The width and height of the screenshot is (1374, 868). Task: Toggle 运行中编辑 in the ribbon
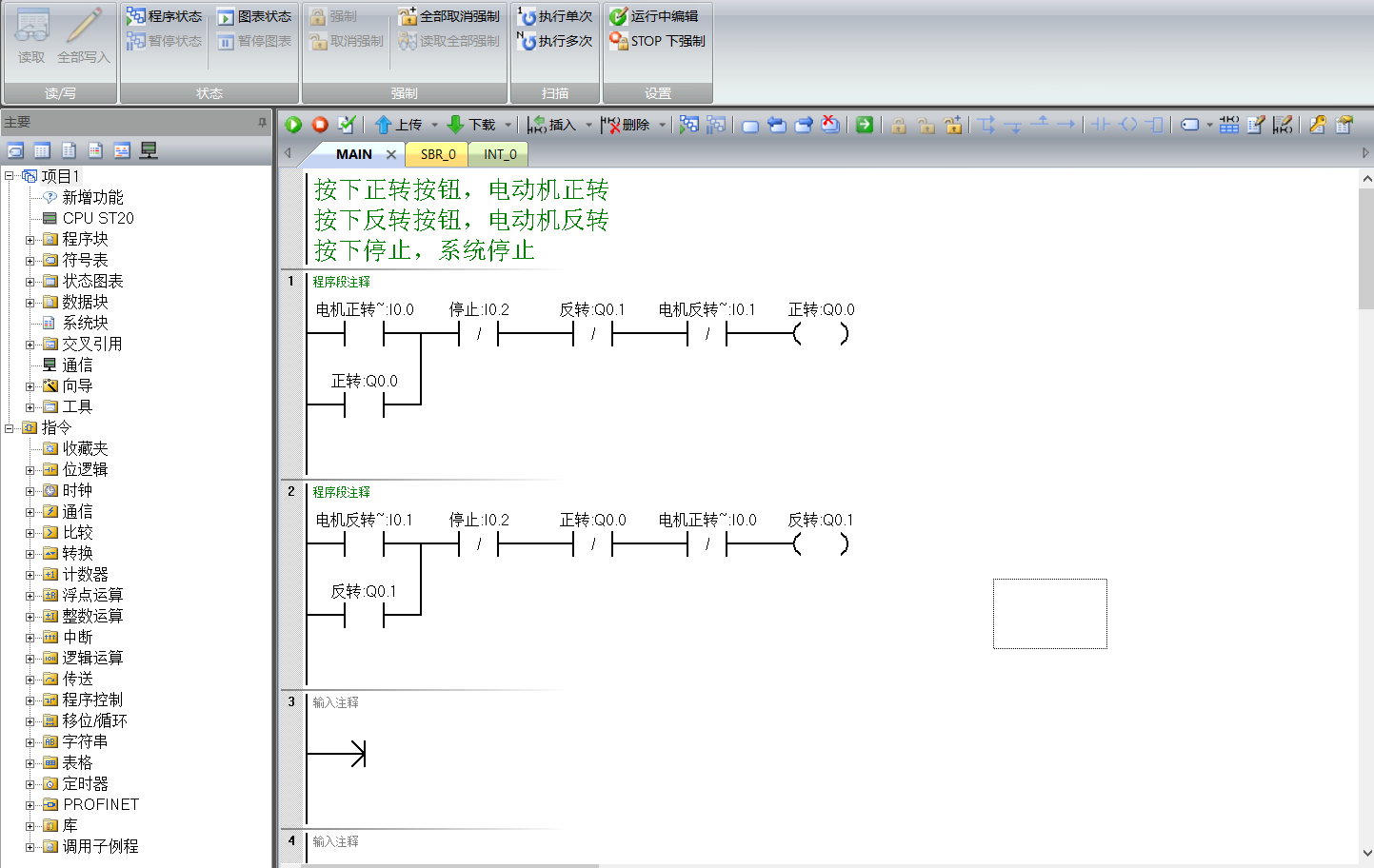(654, 16)
